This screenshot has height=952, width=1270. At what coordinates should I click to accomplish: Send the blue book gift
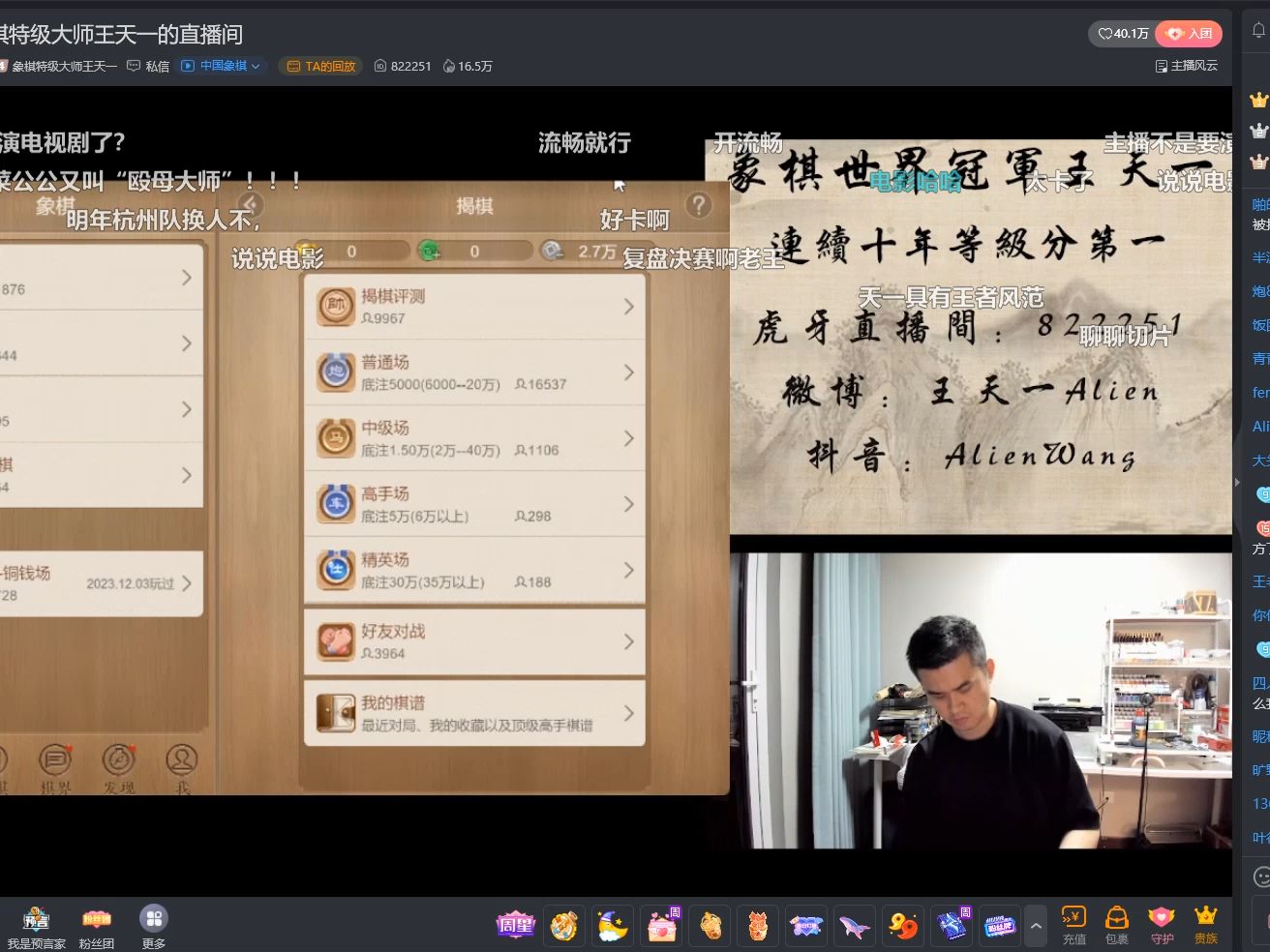coord(952,926)
